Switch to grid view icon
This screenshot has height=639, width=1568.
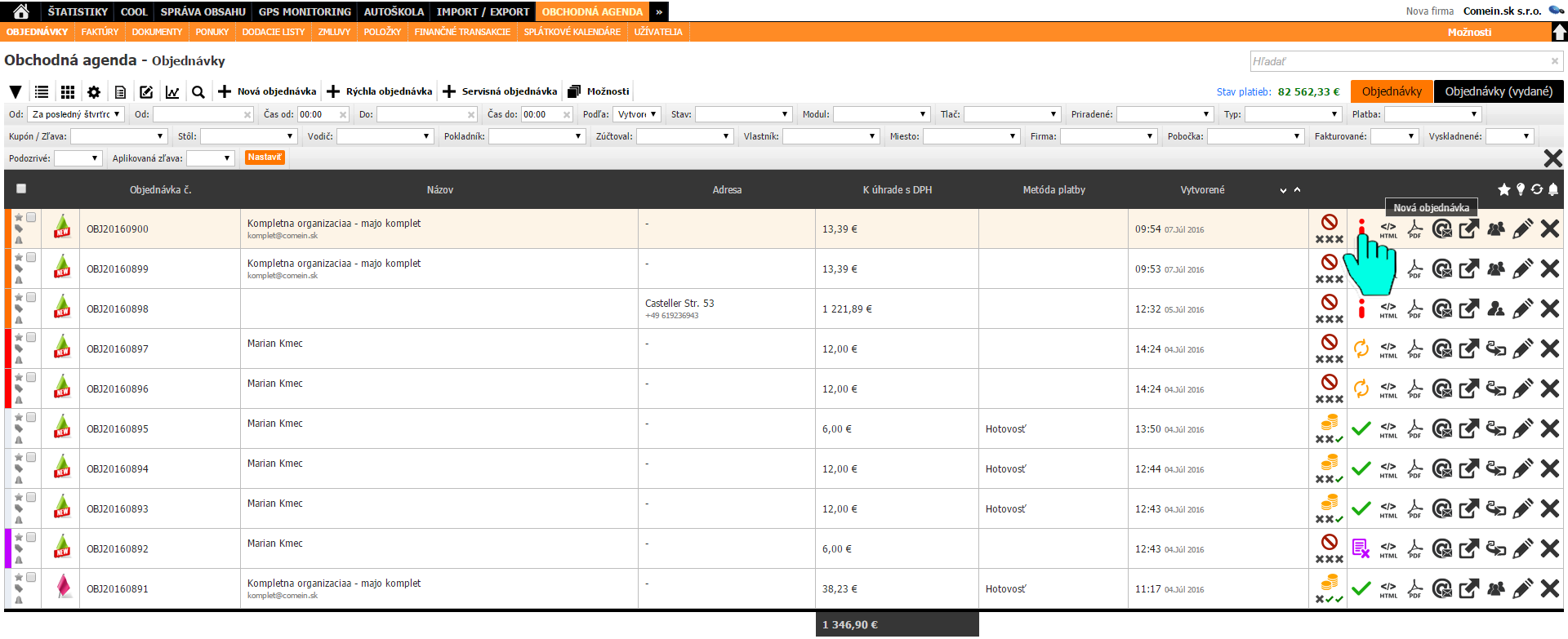coord(68,92)
